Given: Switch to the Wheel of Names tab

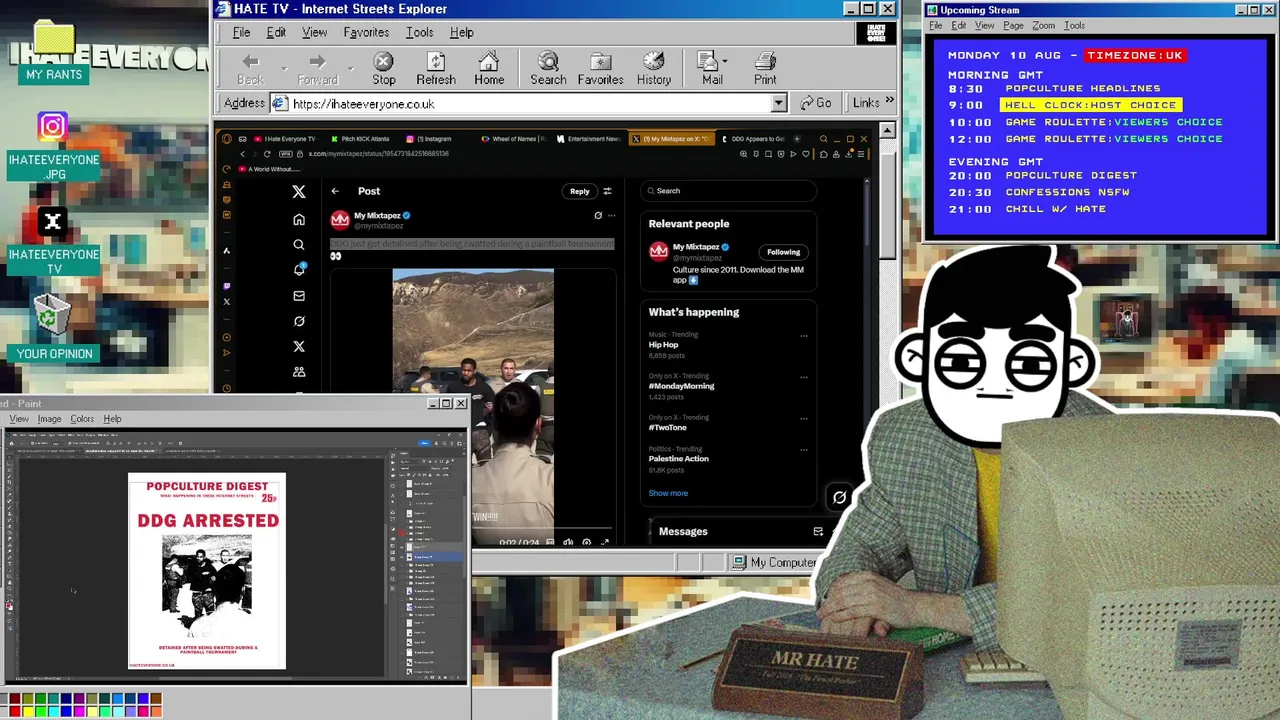Looking at the screenshot, I should tap(513, 139).
